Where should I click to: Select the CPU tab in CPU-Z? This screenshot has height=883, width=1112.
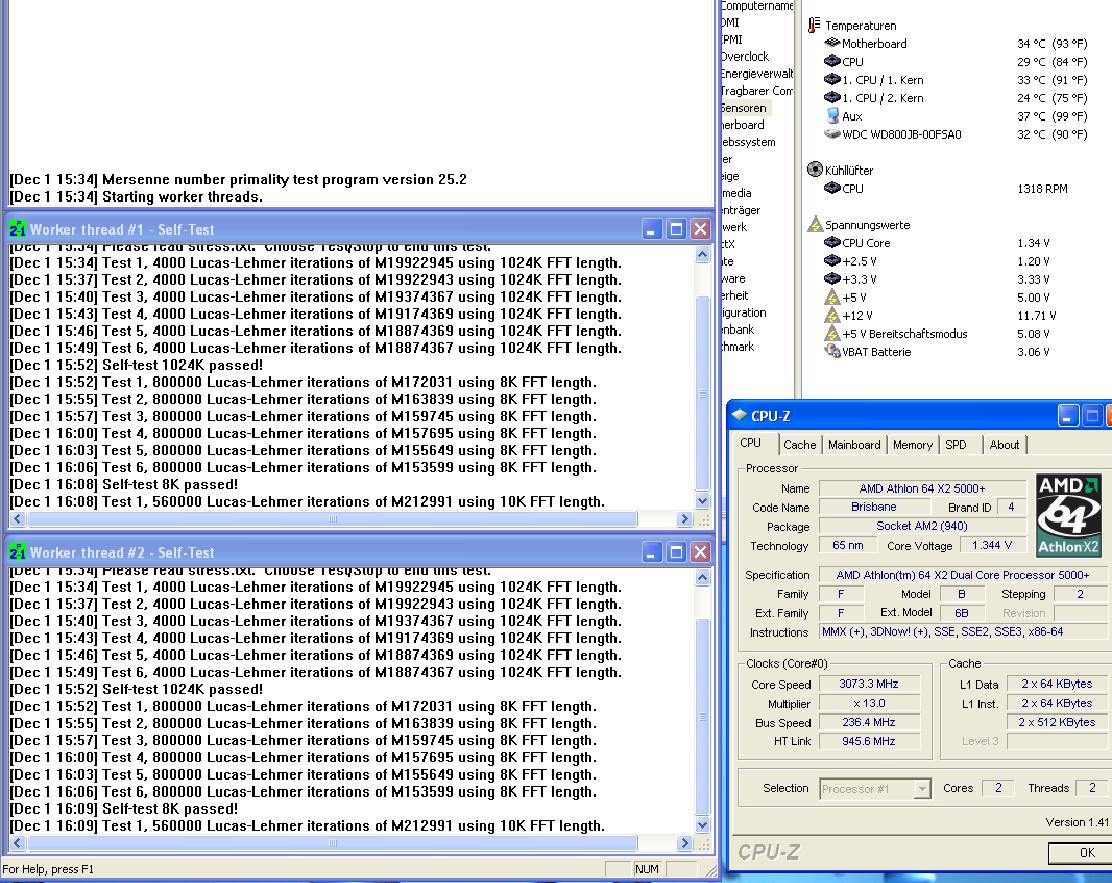(752, 443)
